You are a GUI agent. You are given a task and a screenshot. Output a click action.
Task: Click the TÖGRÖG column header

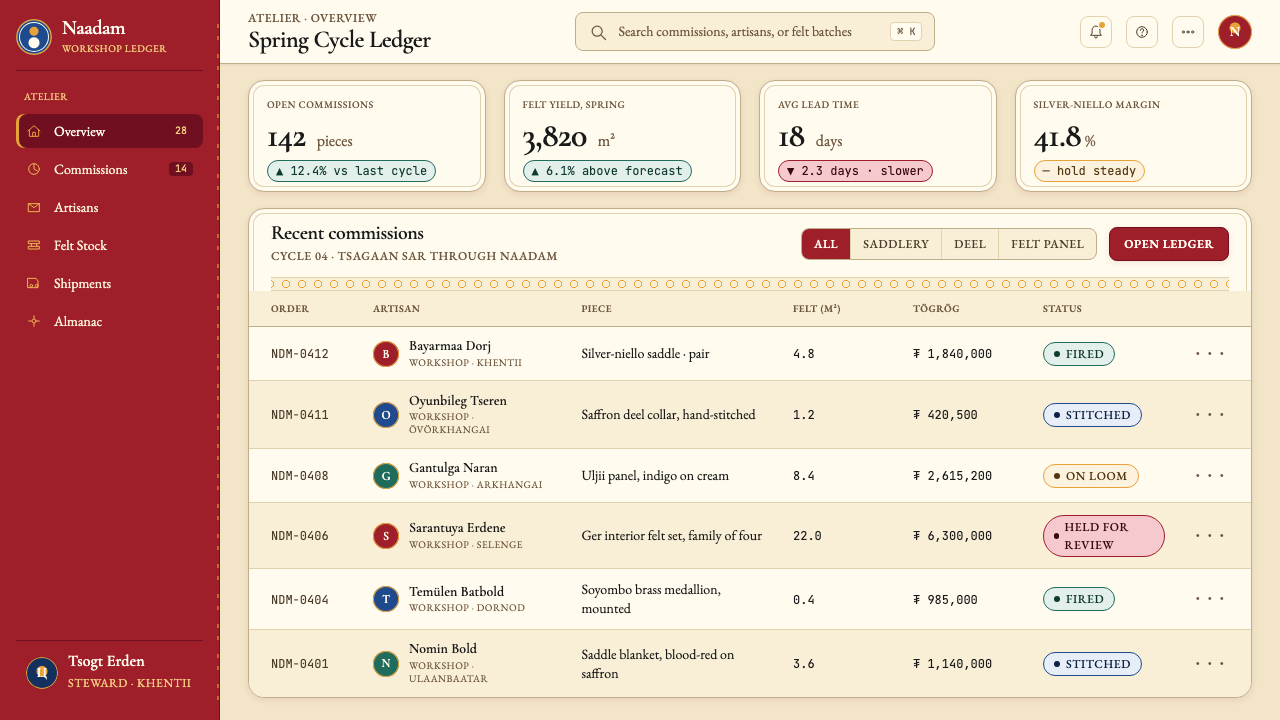[x=936, y=309]
